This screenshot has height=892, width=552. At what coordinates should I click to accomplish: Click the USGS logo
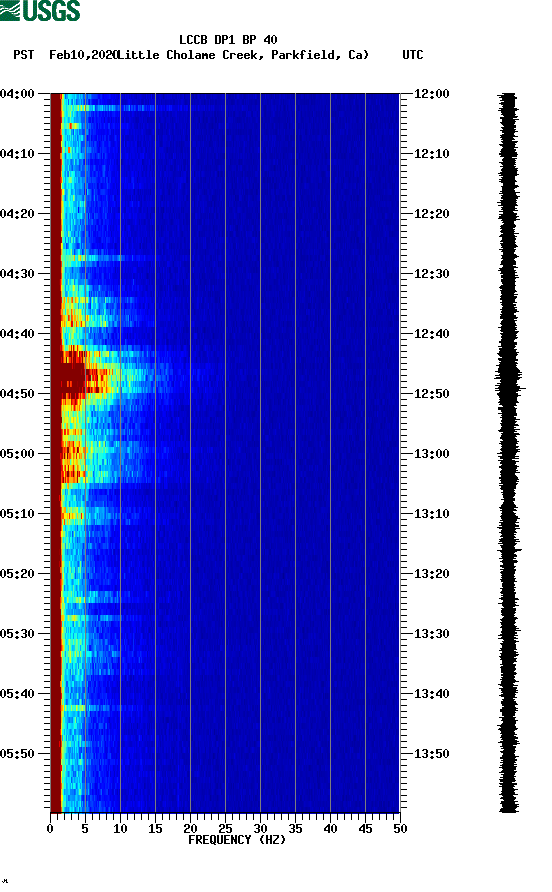[40, 10]
